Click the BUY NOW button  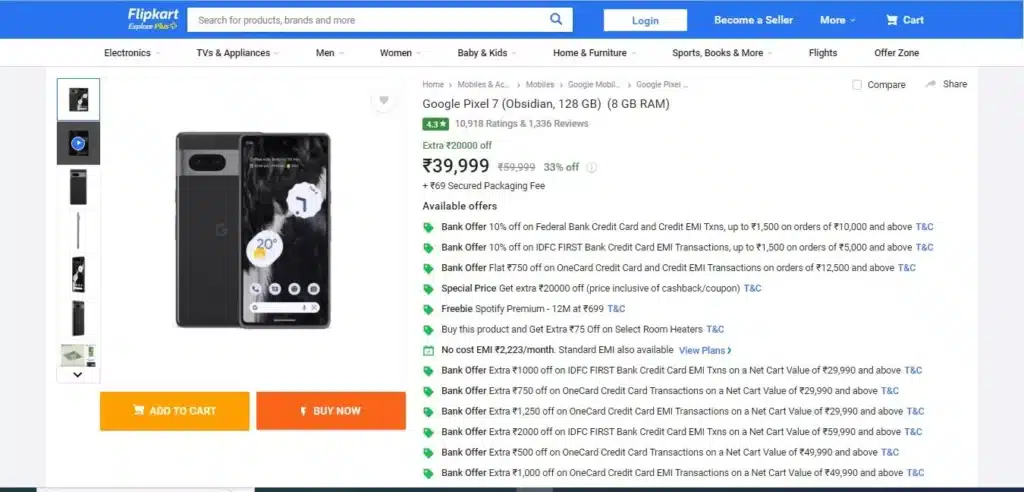click(331, 411)
